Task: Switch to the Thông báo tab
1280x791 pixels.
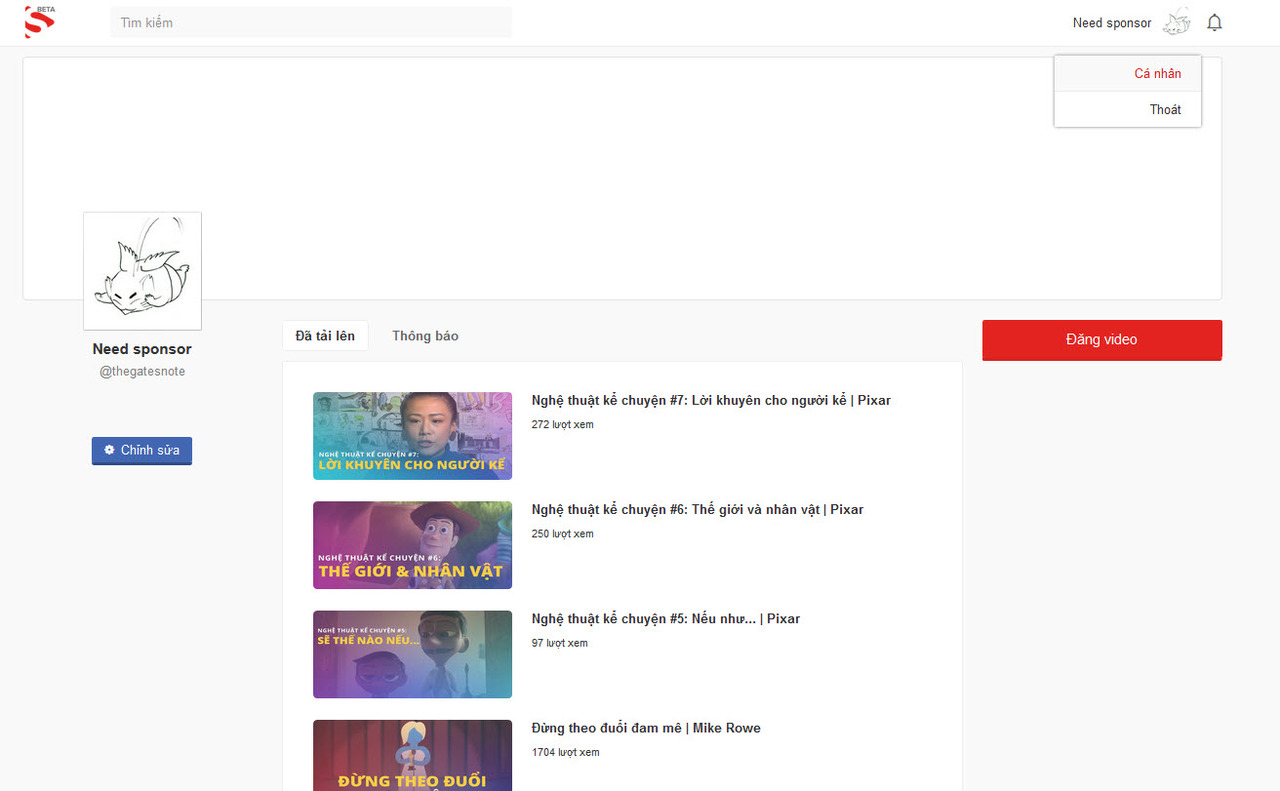Action: coord(425,336)
